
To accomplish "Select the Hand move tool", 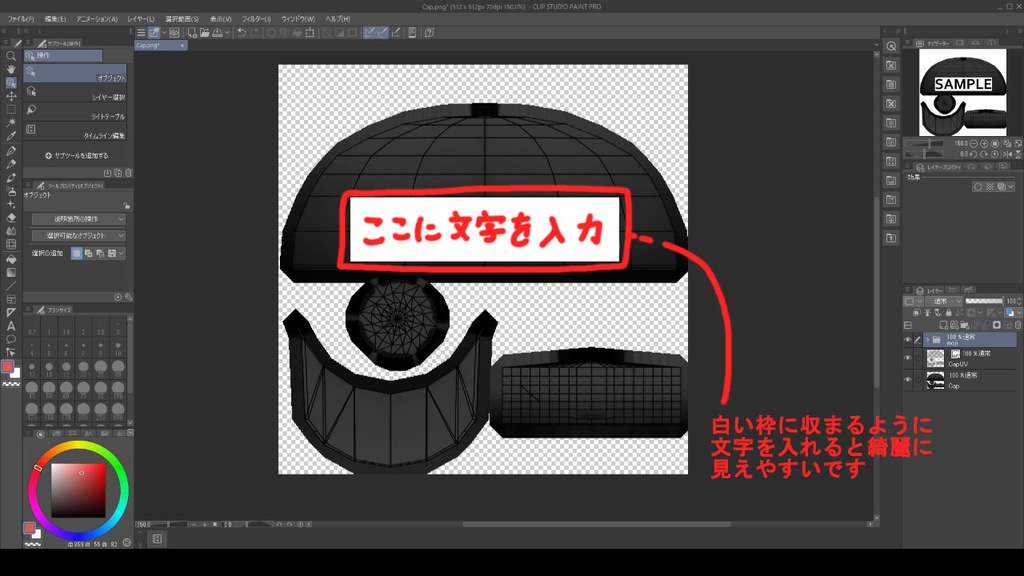I will [11, 69].
